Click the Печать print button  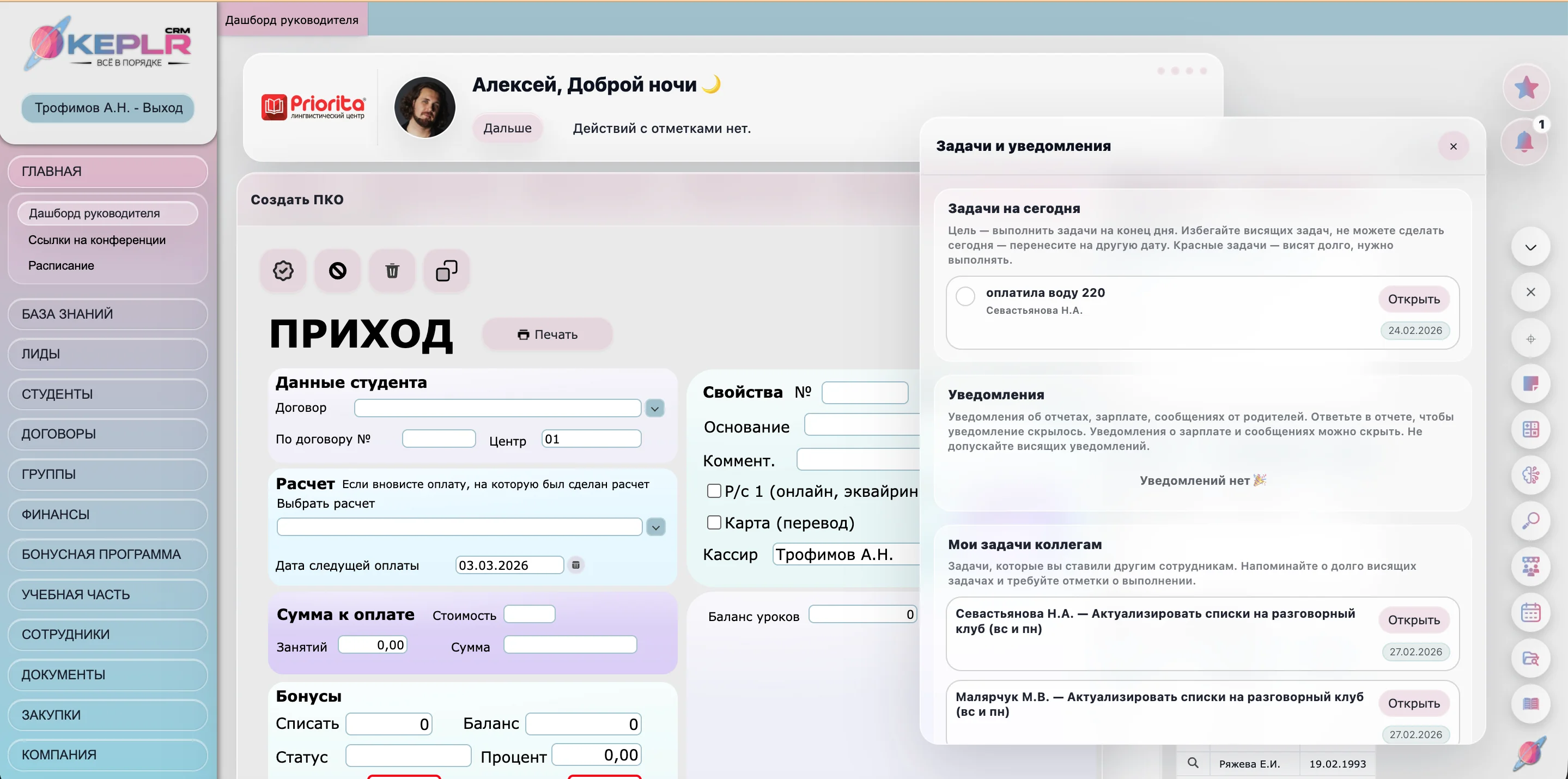pos(547,334)
